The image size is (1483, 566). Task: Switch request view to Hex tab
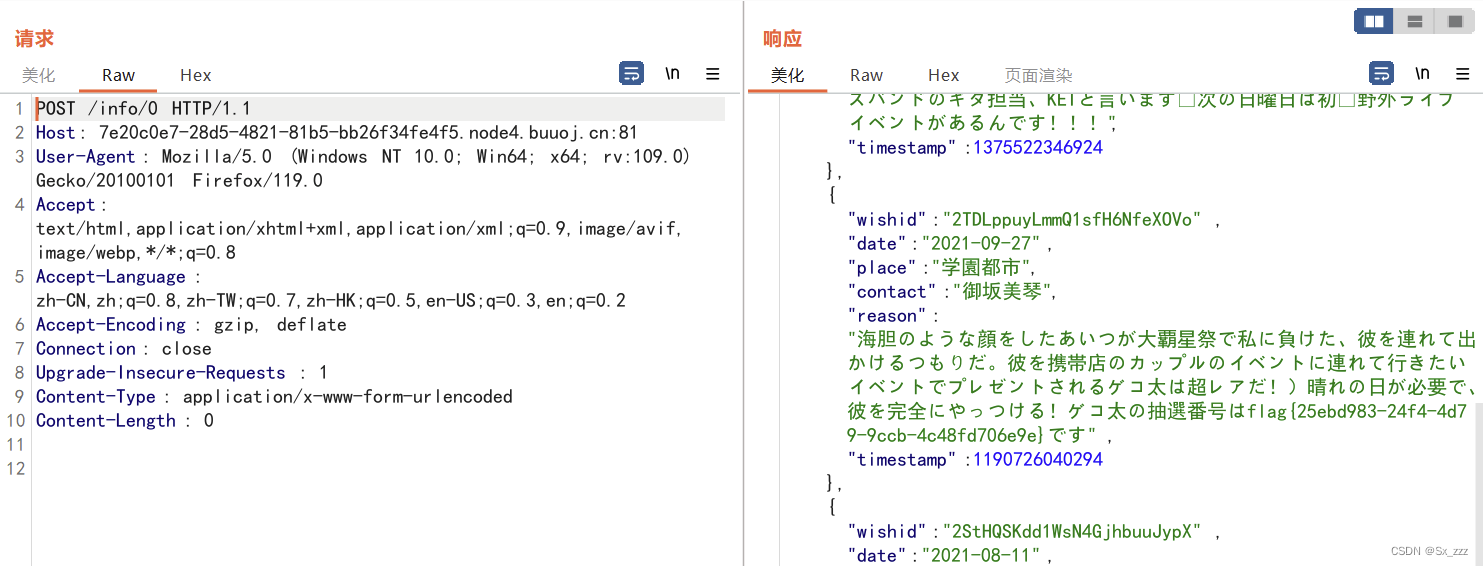(x=196, y=75)
